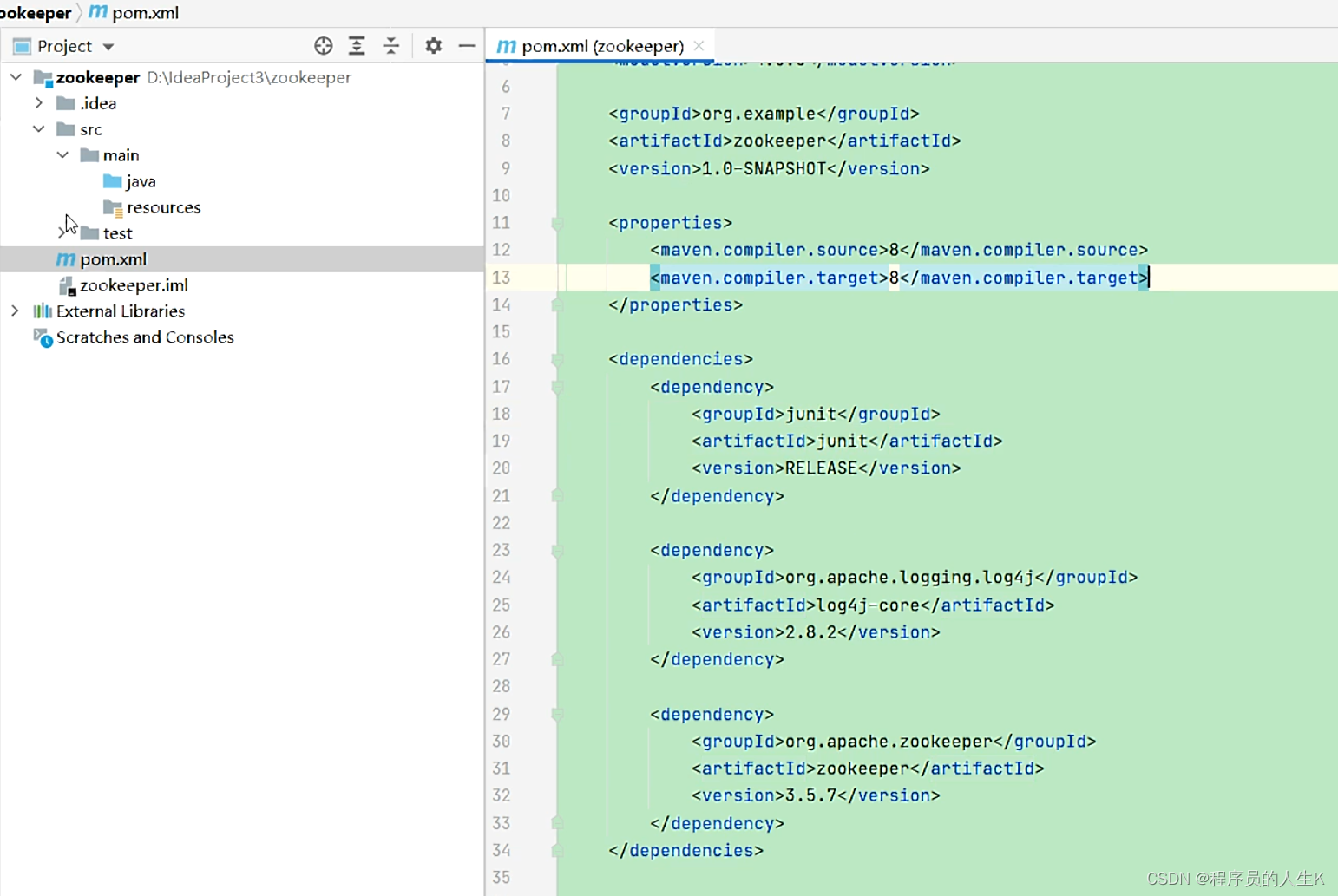
Task: Click the main folder name
Action: 121,155
